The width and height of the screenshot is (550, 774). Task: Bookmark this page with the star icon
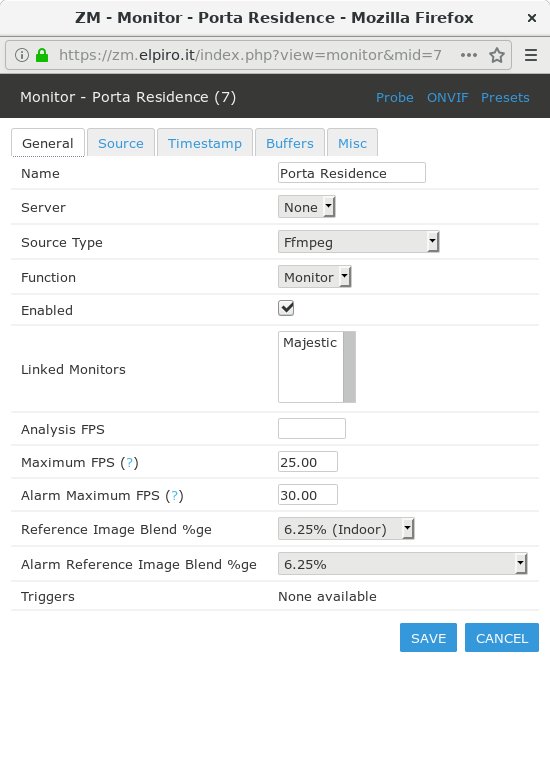point(497,55)
